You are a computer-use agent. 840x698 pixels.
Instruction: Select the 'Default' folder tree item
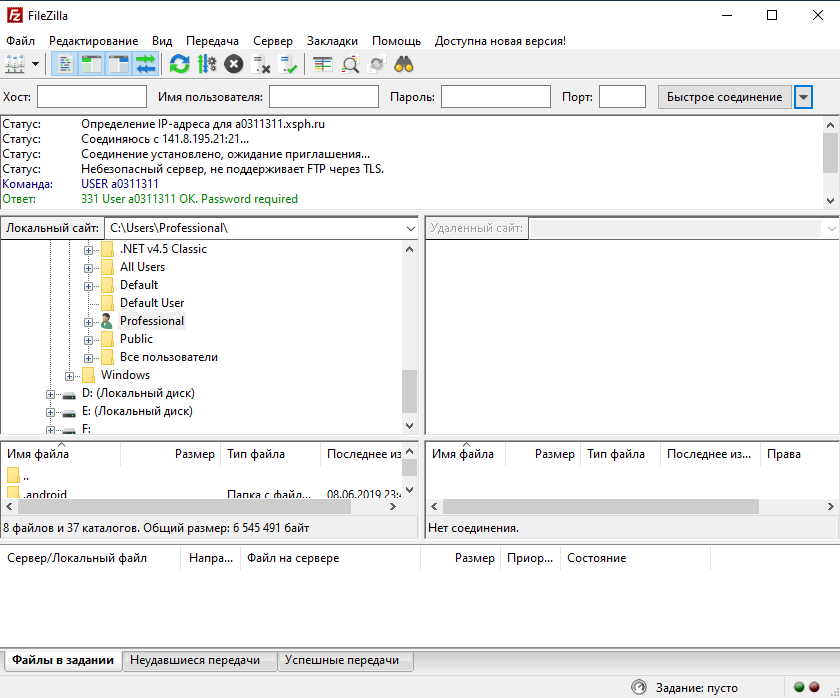pyautogui.click(x=139, y=285)
